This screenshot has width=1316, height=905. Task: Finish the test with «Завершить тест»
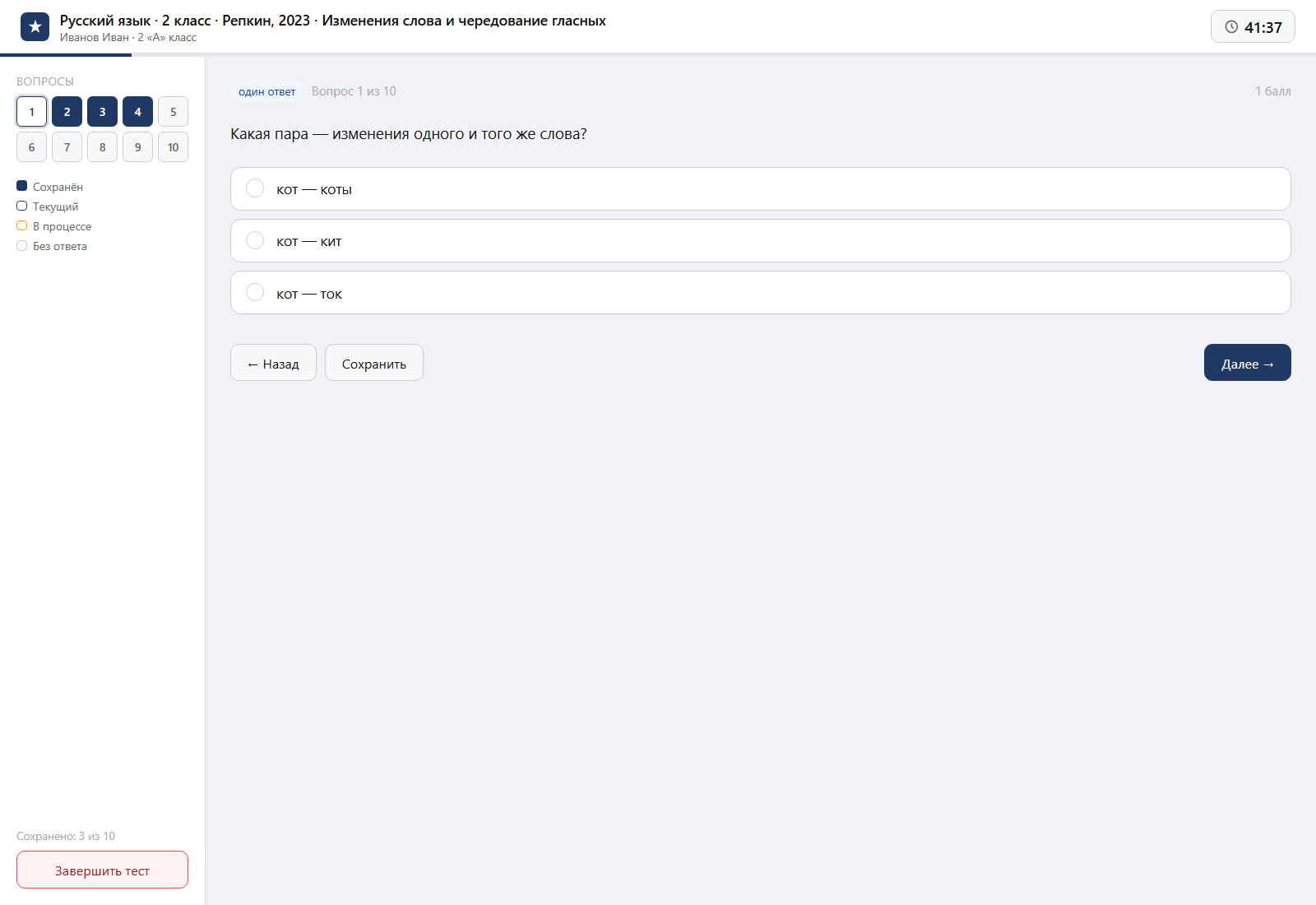(102, 870)
